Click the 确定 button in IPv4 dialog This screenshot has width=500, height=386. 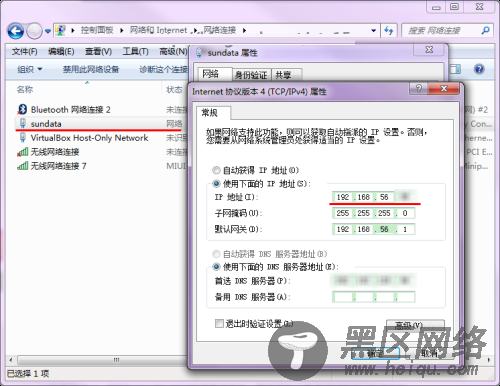click(x=376, y=353)
